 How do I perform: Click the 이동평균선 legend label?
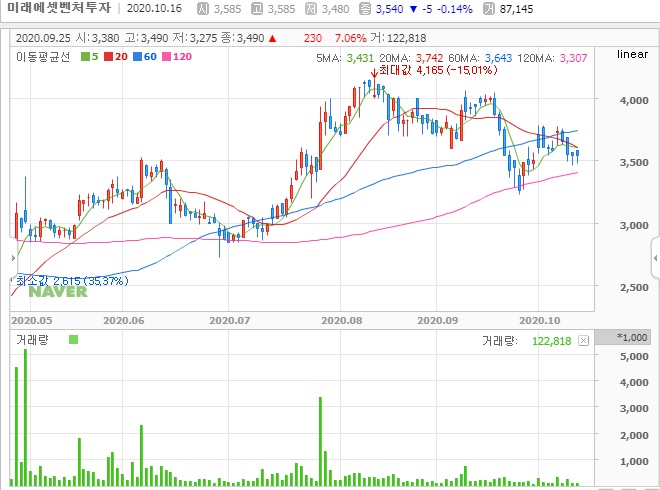(x=43, y=57)
